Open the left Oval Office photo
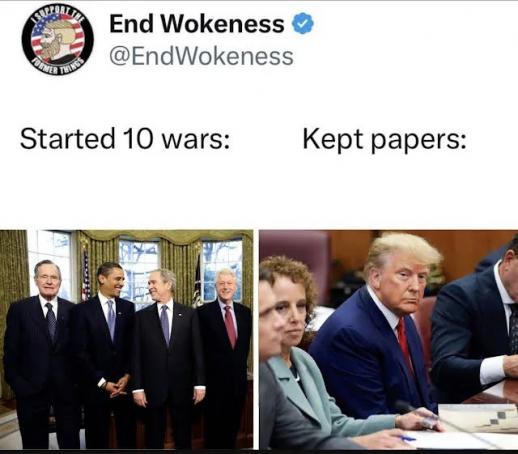The image size is (518, 454). [x=127, y=339]
